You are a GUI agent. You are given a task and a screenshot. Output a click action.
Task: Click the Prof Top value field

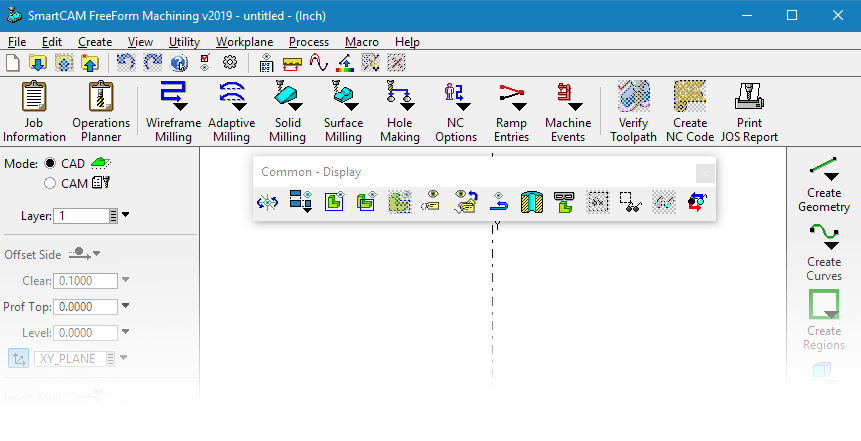[85, 306]
